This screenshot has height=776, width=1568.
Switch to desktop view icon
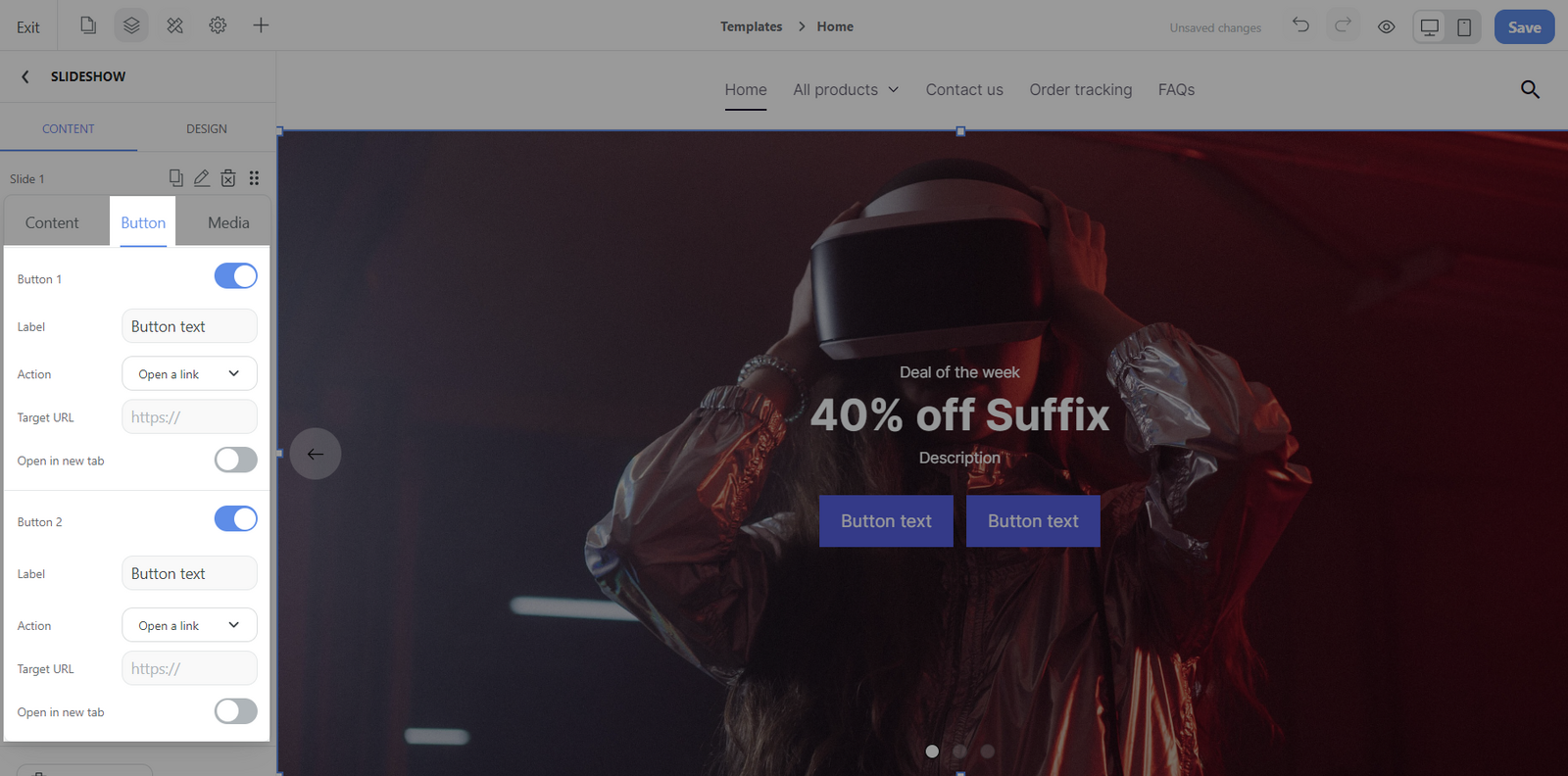tap(1430, 26)
